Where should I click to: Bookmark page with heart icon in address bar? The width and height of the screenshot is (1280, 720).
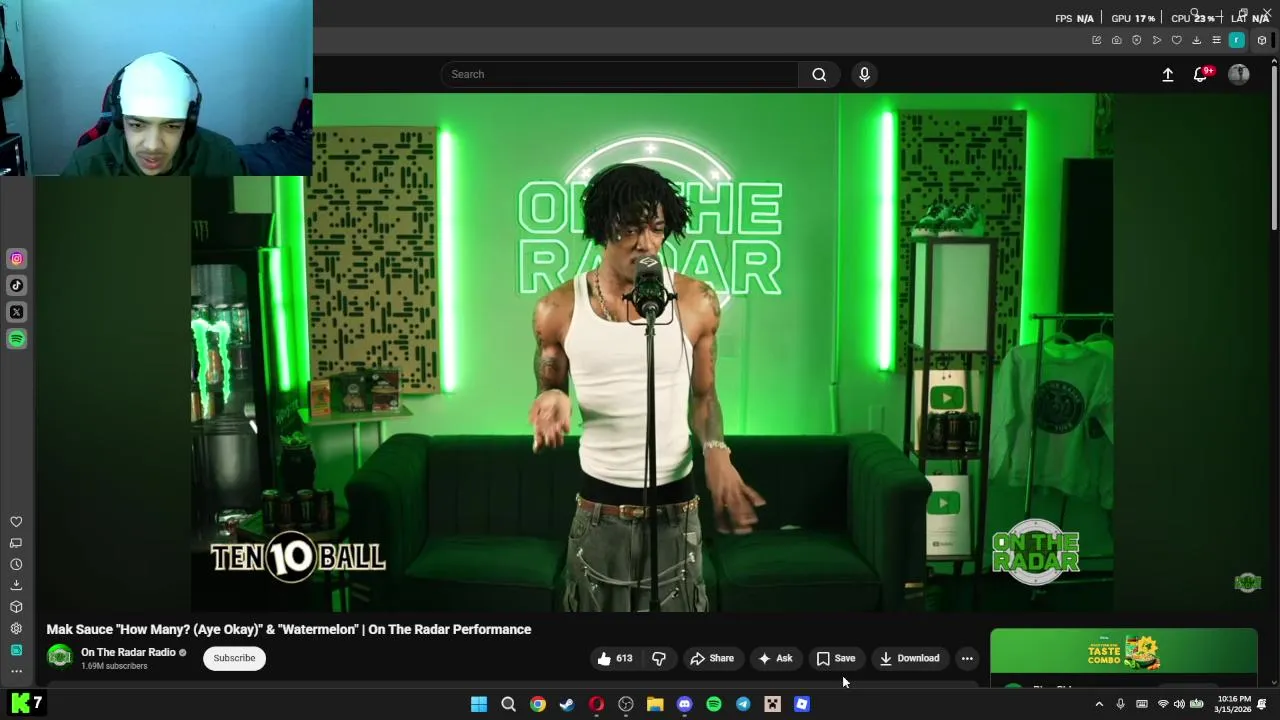pos(1176,40)
